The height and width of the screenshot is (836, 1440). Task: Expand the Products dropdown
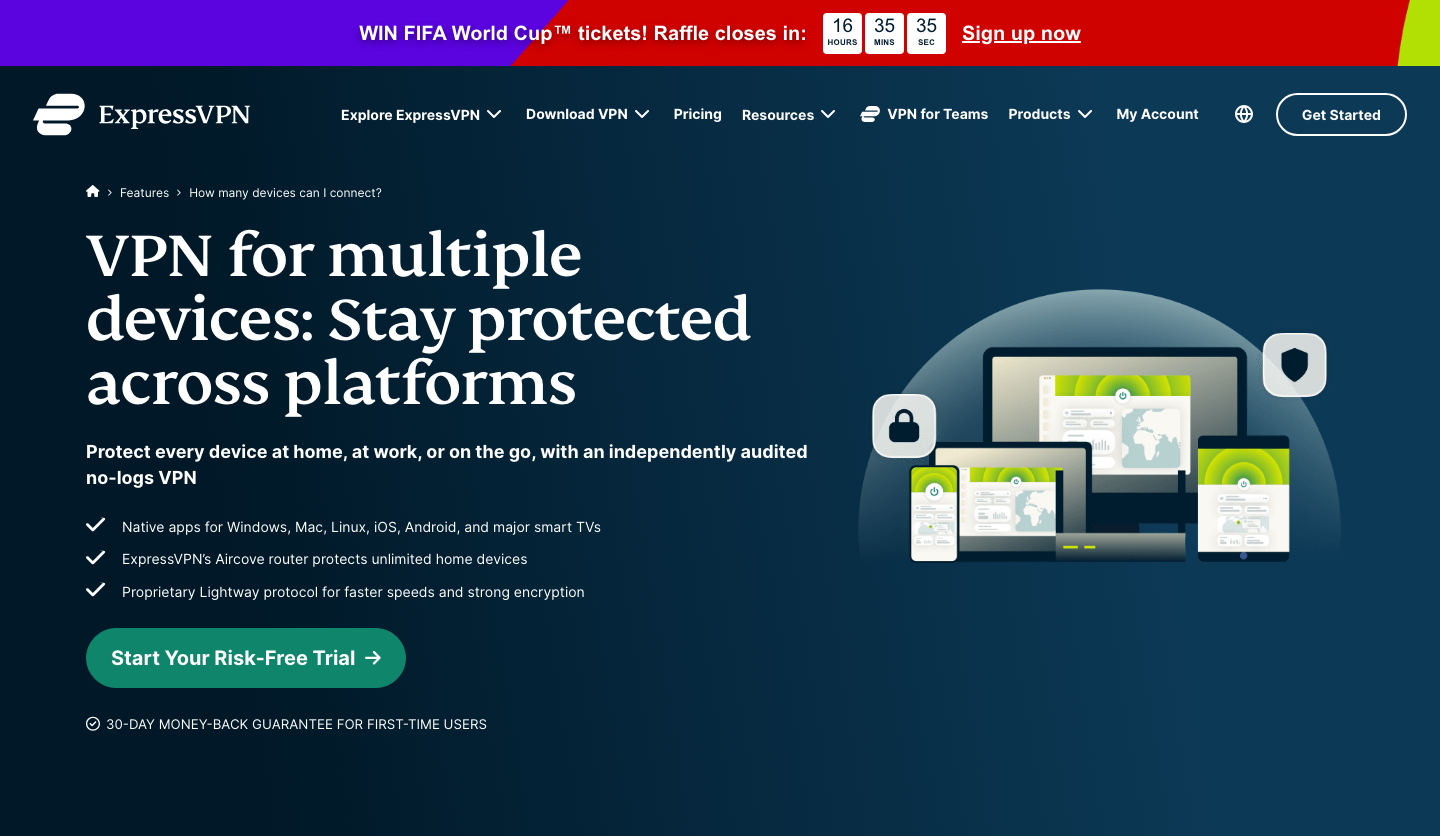pos(1050,114)
